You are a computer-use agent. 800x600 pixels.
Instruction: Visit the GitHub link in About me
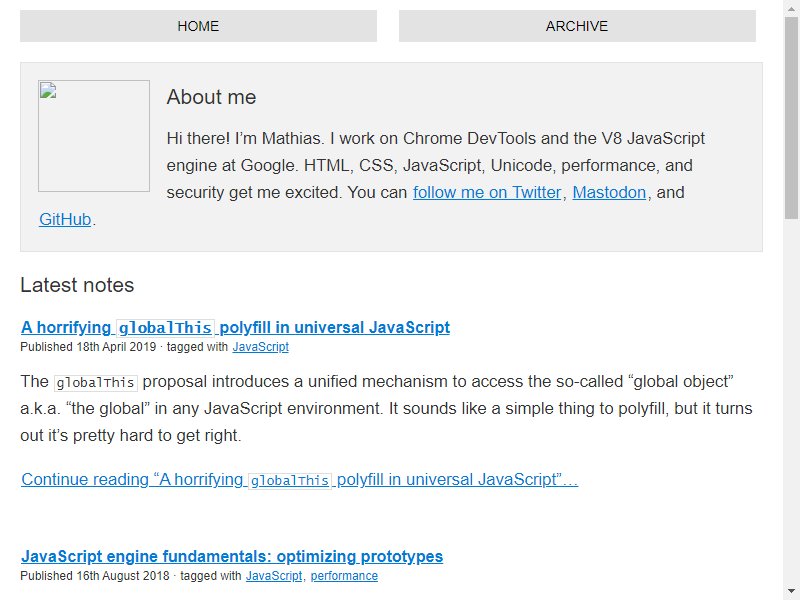click(65, 219)
